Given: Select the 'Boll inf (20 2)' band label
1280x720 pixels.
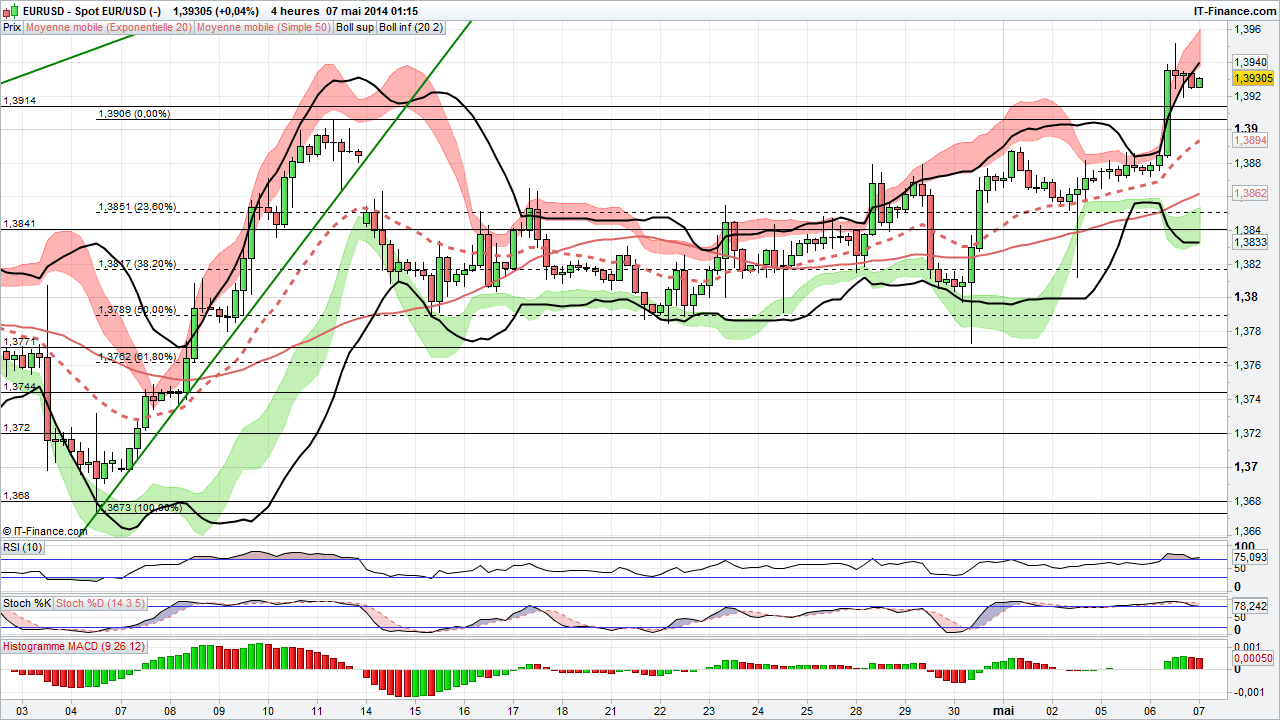Looking at the screenshot, I should [410, 28].
